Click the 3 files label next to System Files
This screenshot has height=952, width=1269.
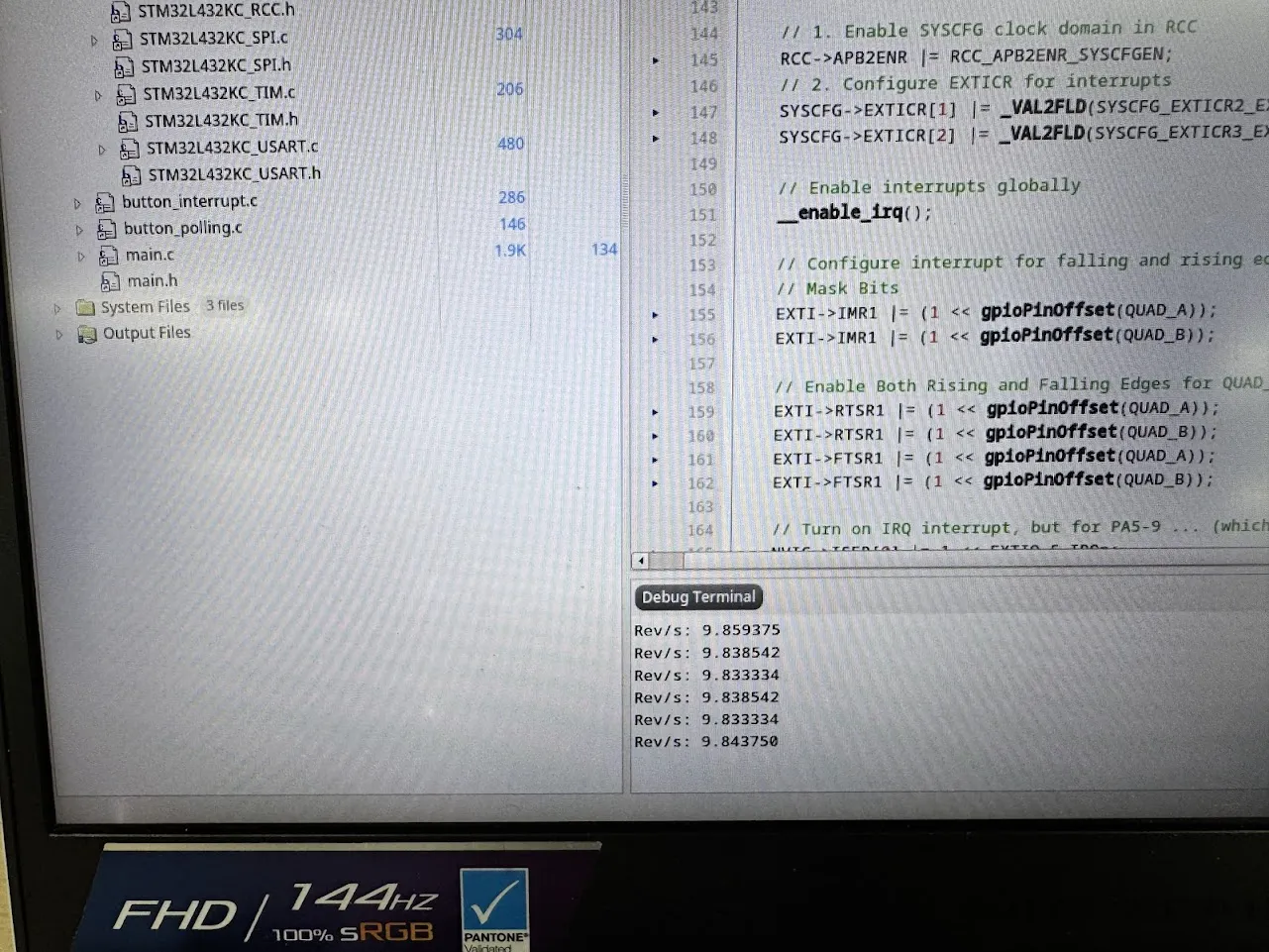pyautogui.click(x=224, y=305)
